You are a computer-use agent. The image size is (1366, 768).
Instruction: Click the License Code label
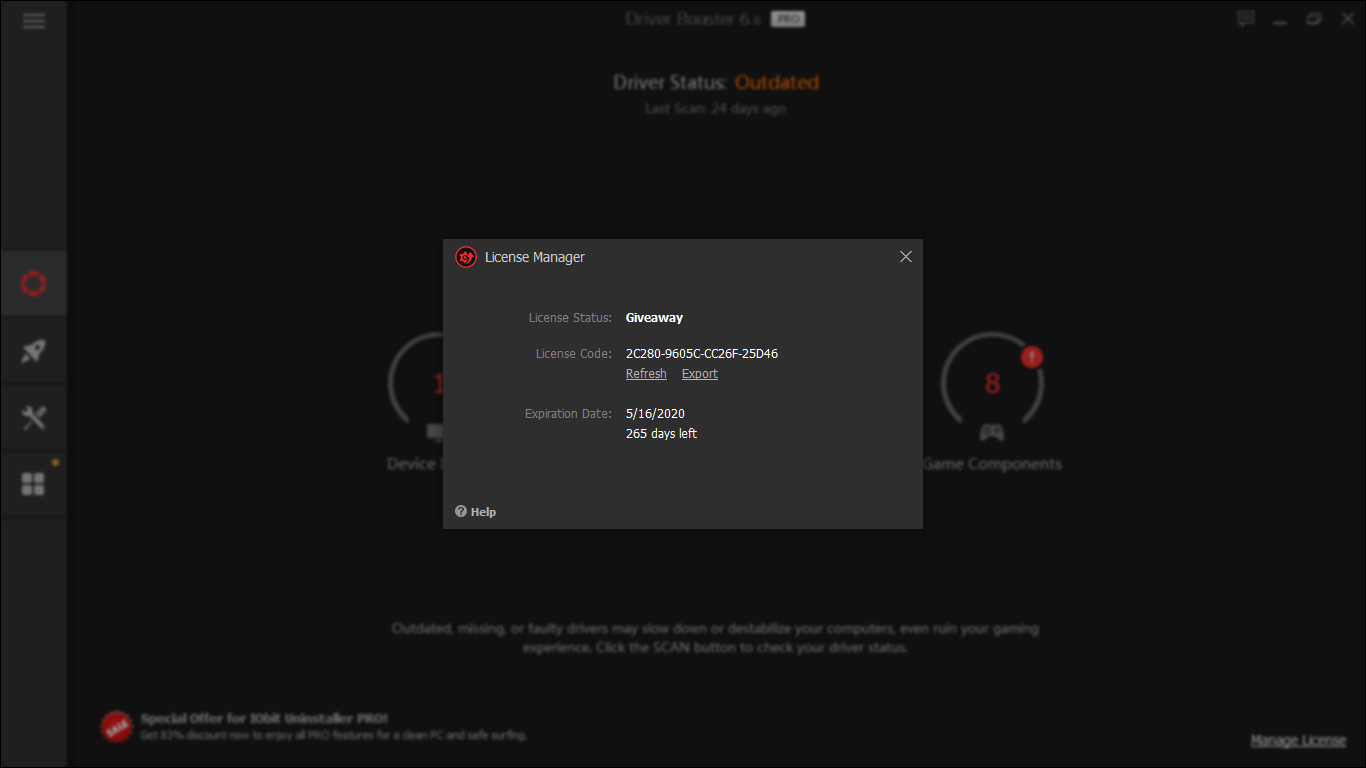point(573,354)
